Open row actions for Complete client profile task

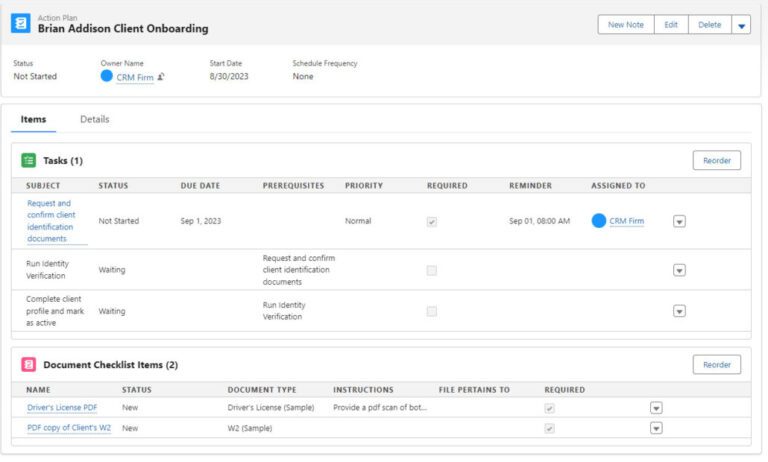(679, 311)
